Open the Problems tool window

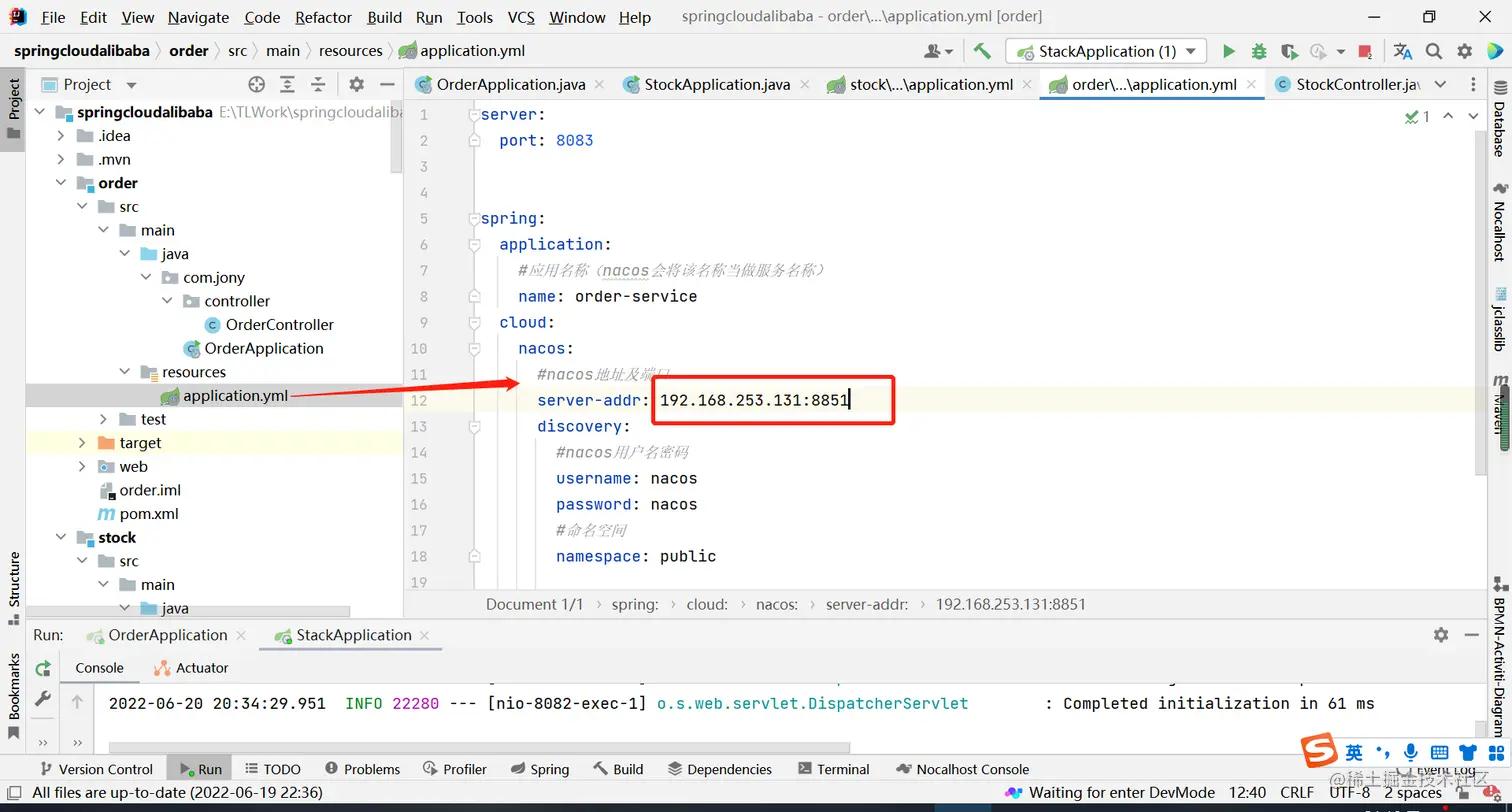click(362, 769)
